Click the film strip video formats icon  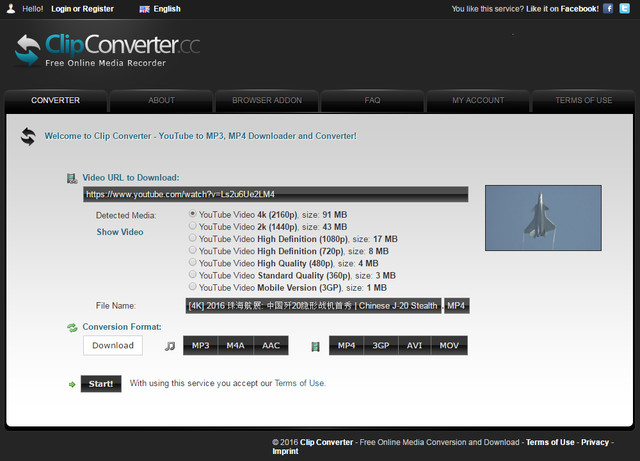[315, 347]
